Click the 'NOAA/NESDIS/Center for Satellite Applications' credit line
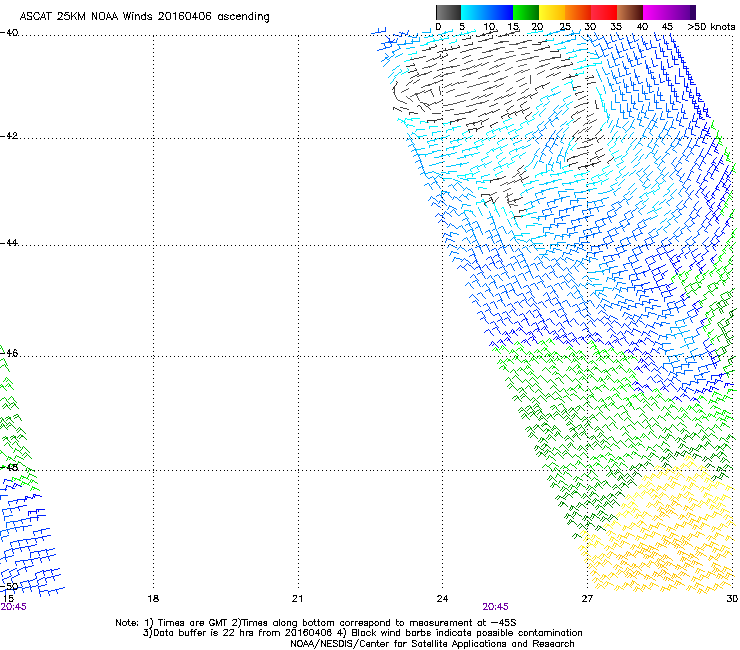 (432, 644)
